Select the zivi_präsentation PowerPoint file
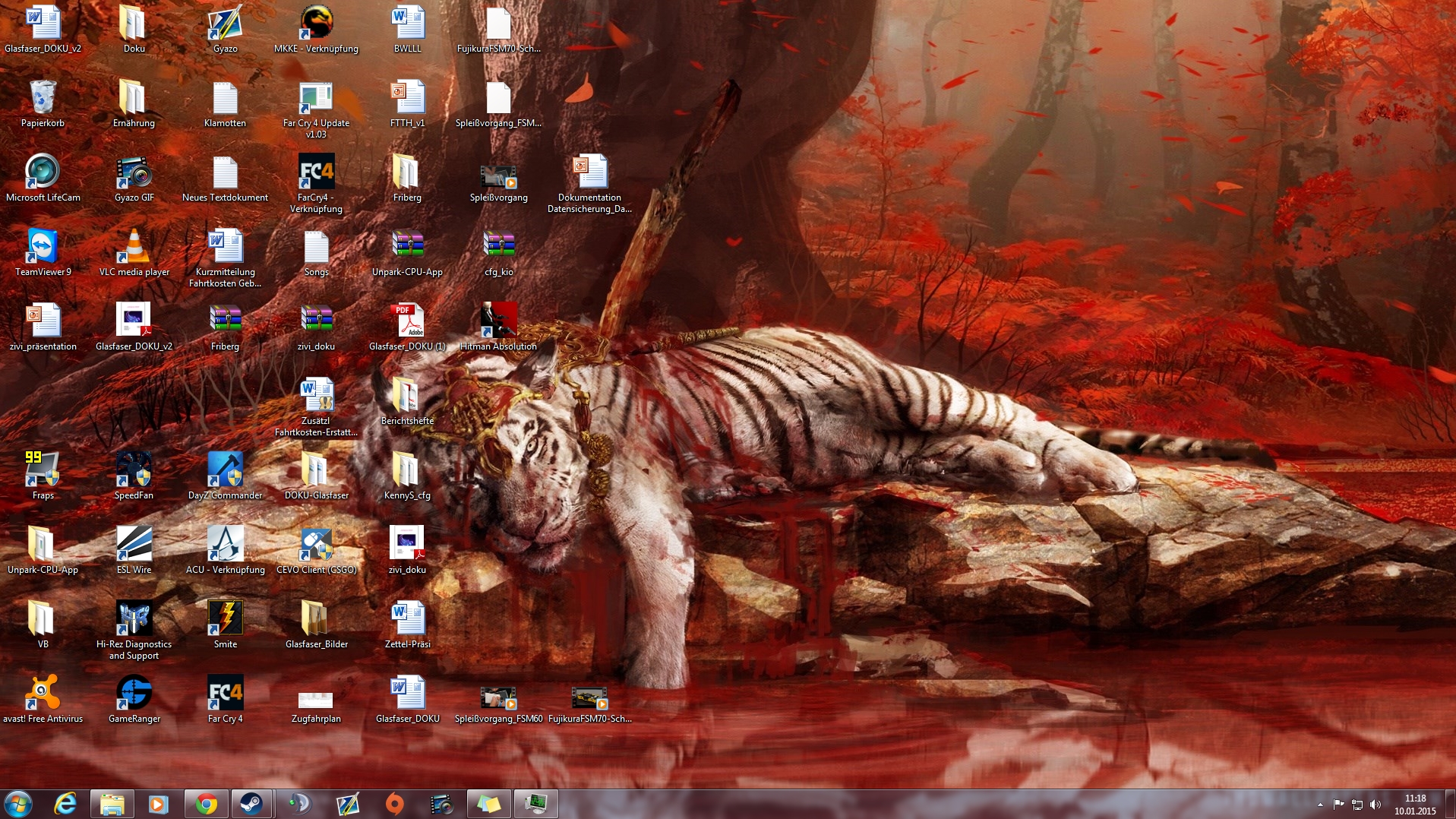Image resolution: width=1456 pixels, height=819 pixels. tap(43, 326)
